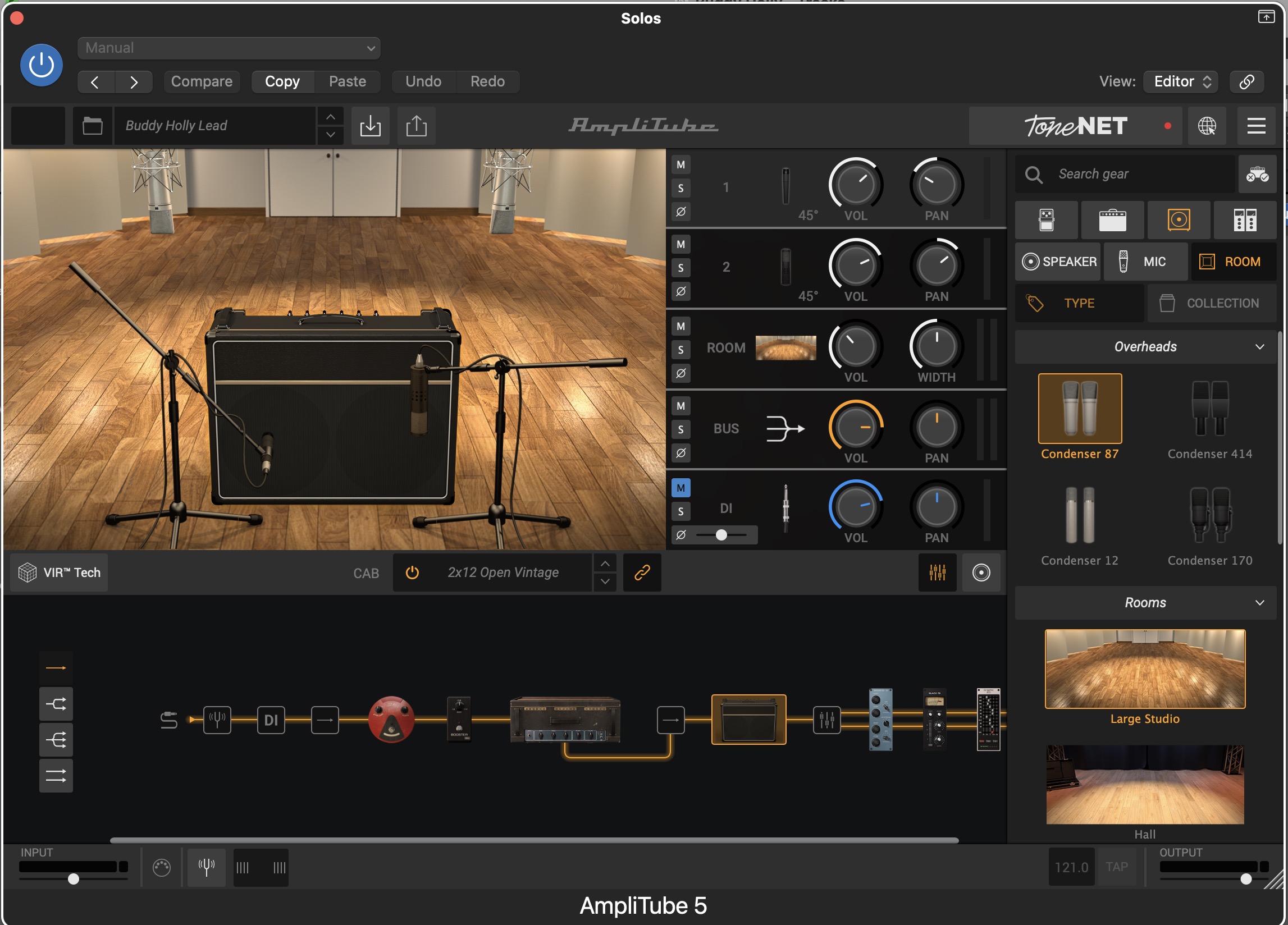Viewport: 1288px width, 925px height.
Task: Select the stomp pedal gear category
Action: 1046,220
